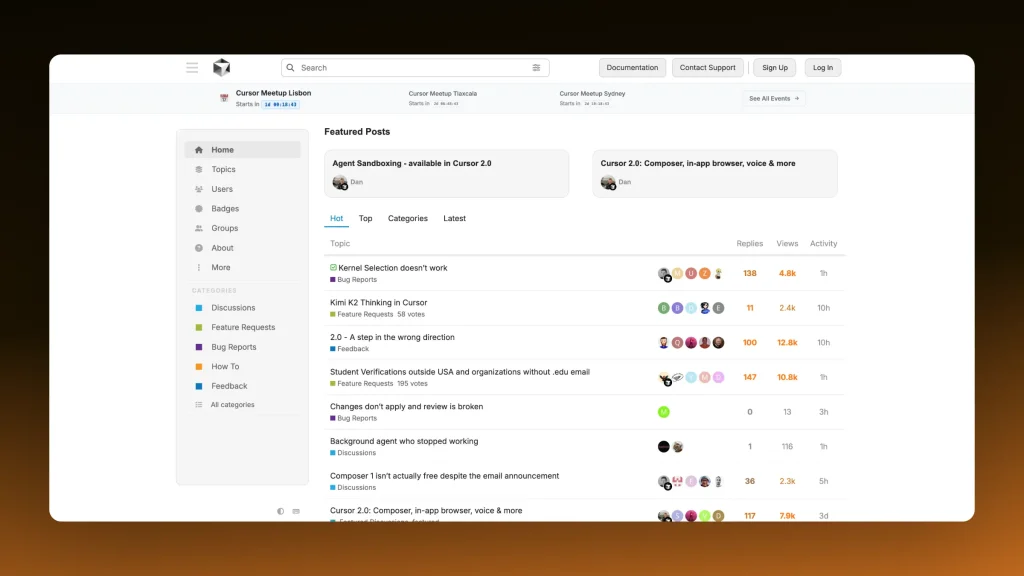Open the Student Verifications outside USA topic
This screenshot has width=1024, height=576.
460,372
